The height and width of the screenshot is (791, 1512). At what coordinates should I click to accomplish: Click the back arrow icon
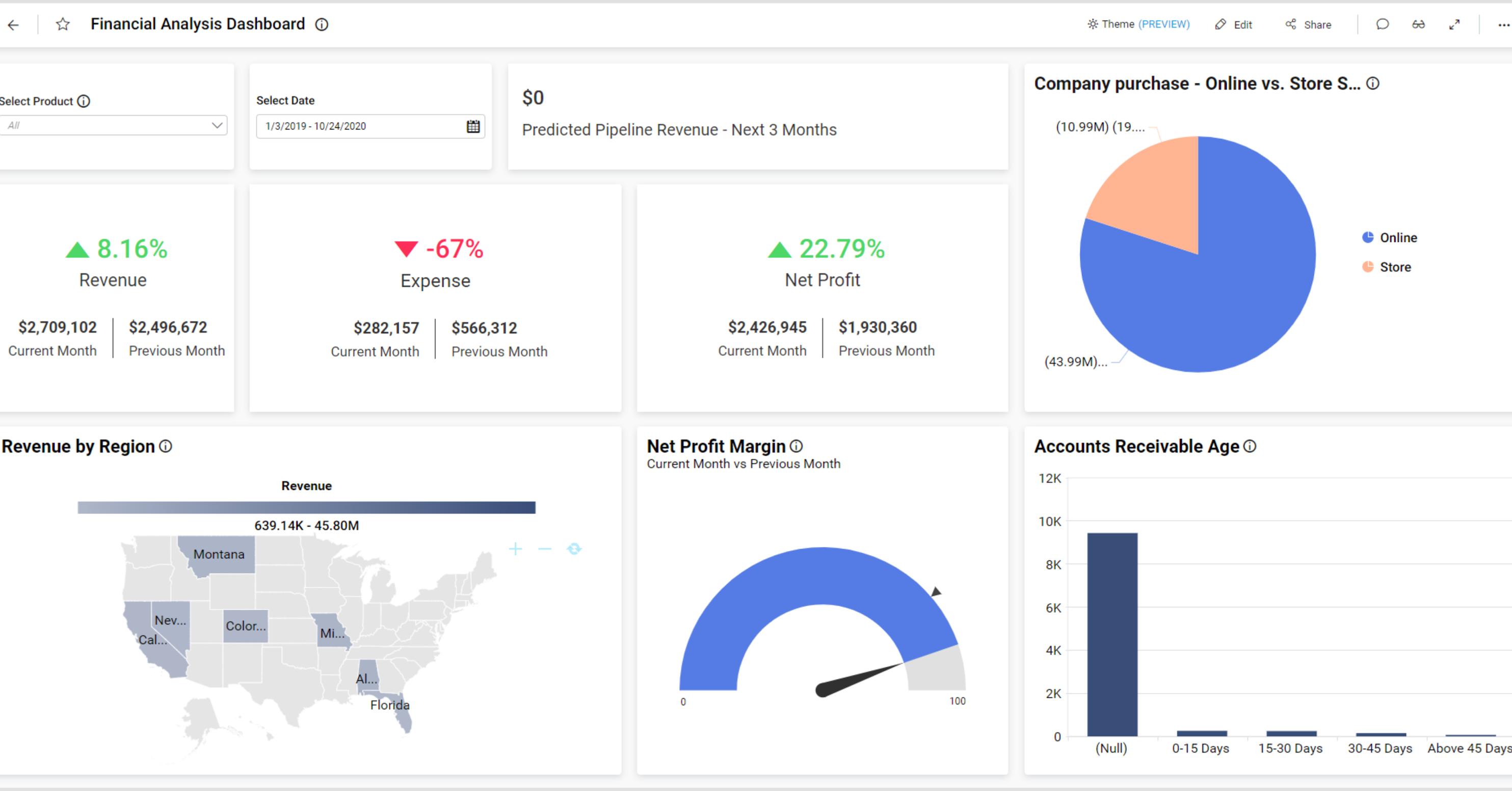[x=13, y=24]
